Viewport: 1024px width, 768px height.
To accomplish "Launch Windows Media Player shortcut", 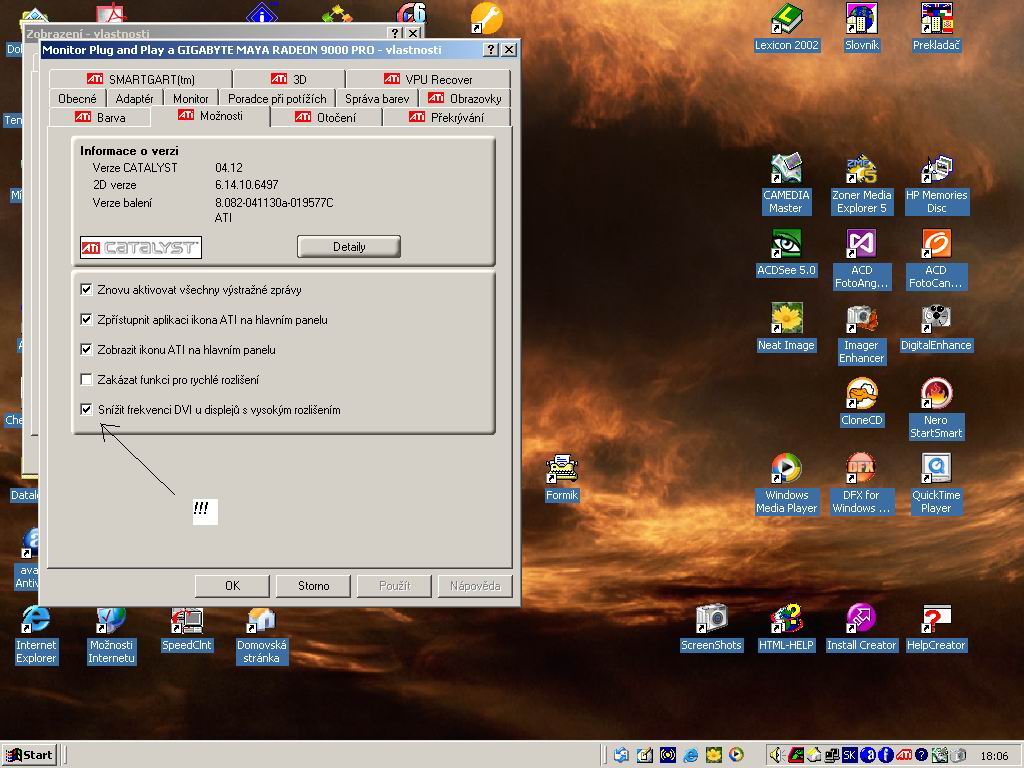I will [x=786, y=470].
